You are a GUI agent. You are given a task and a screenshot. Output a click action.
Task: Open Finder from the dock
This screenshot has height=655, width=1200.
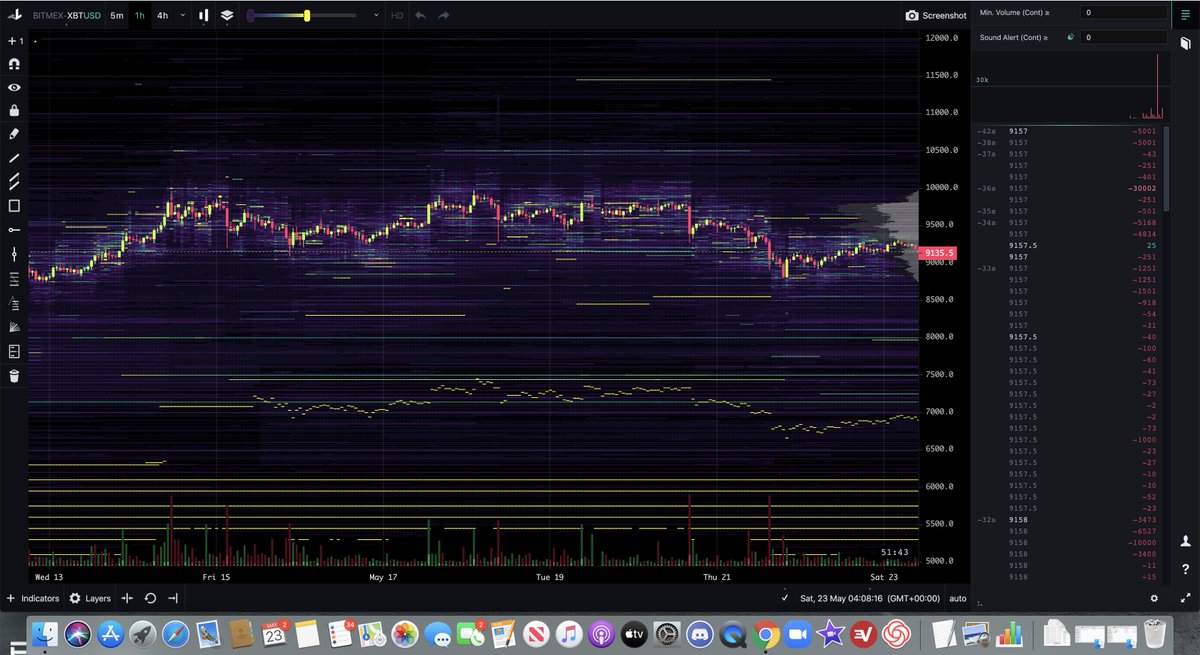(45, 634)
